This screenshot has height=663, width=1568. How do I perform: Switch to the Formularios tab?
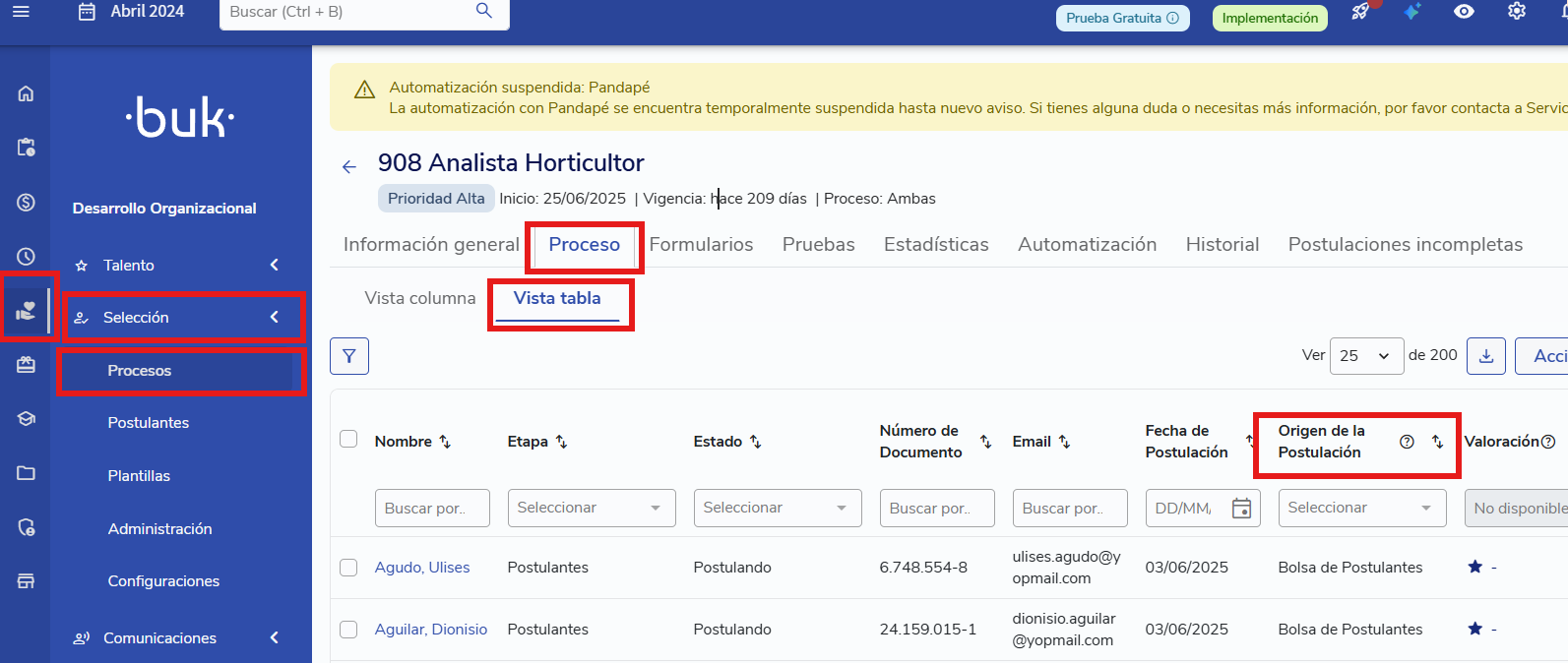pos(701,245)
